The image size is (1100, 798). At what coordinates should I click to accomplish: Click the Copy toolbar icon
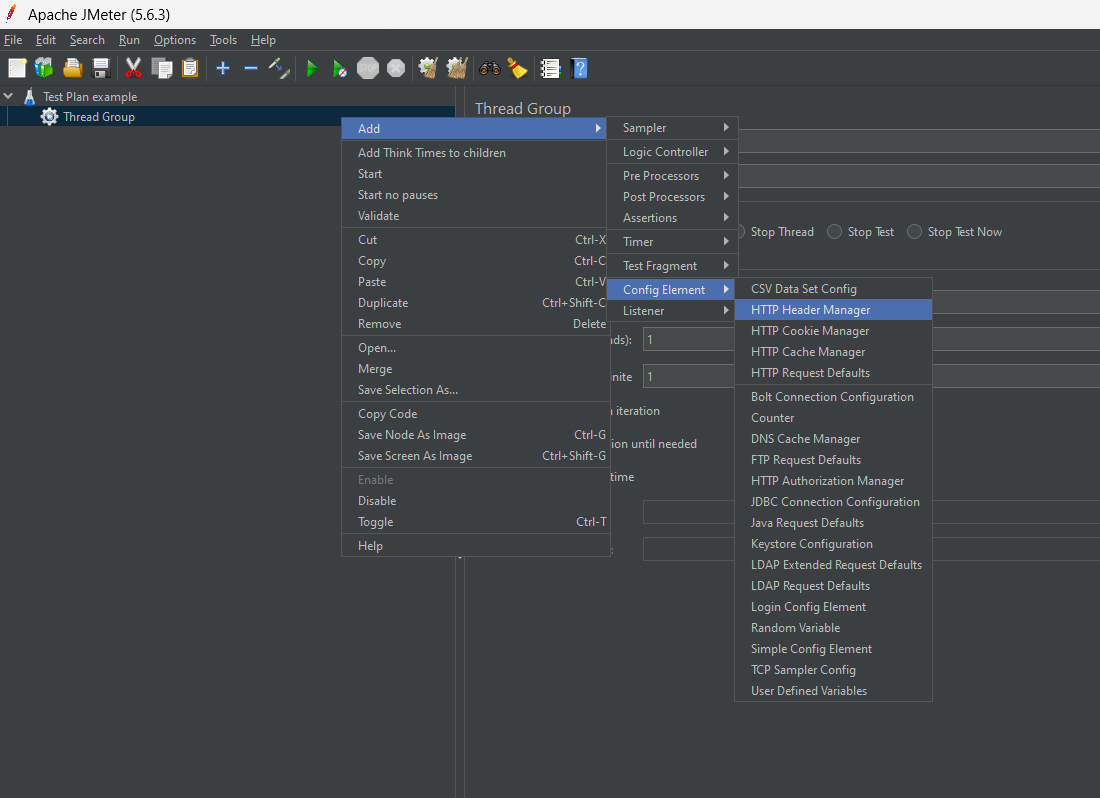(x=162, y=68)
